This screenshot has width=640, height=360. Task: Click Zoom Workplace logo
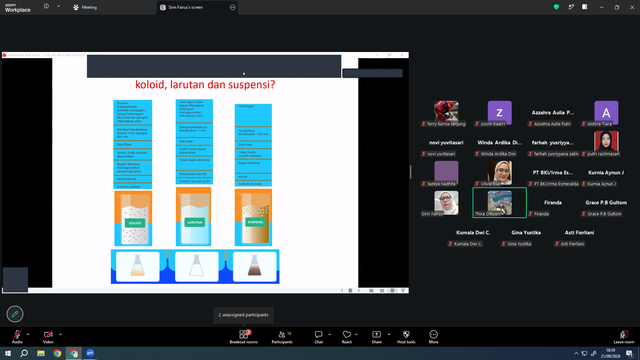click(x=18, y=8)
